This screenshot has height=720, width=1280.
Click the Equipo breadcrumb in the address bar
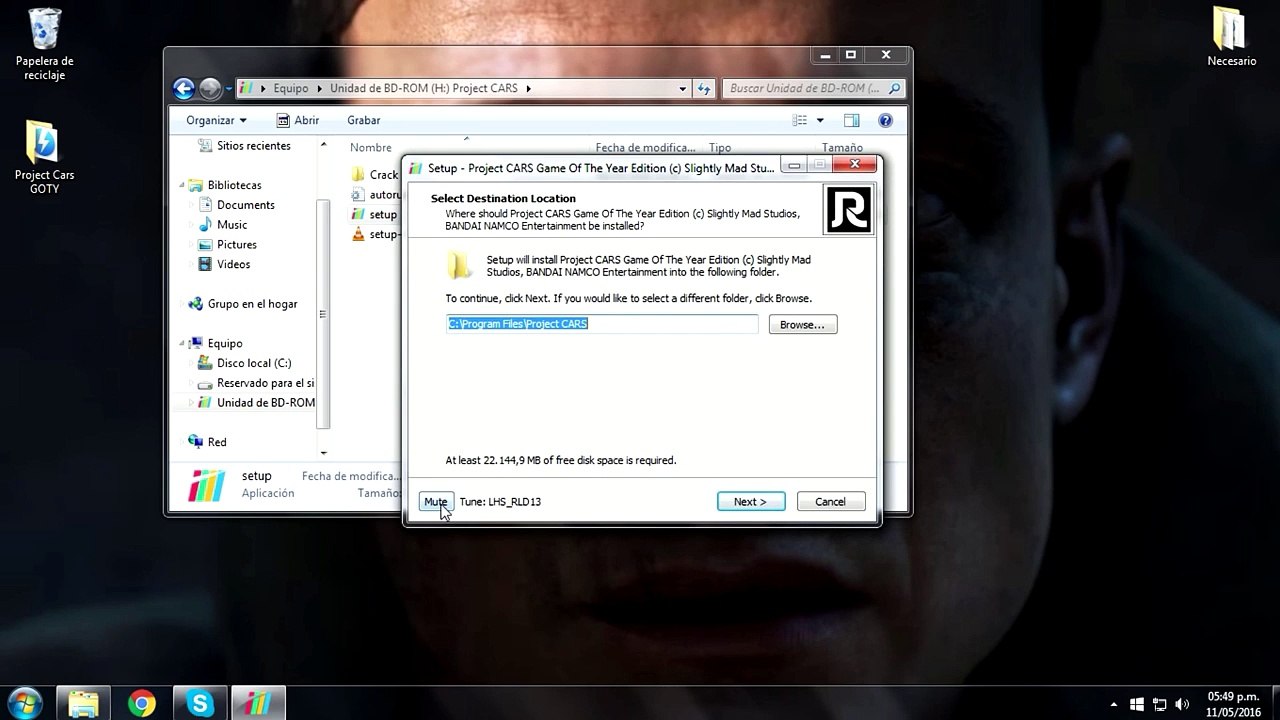click(291, 88)
